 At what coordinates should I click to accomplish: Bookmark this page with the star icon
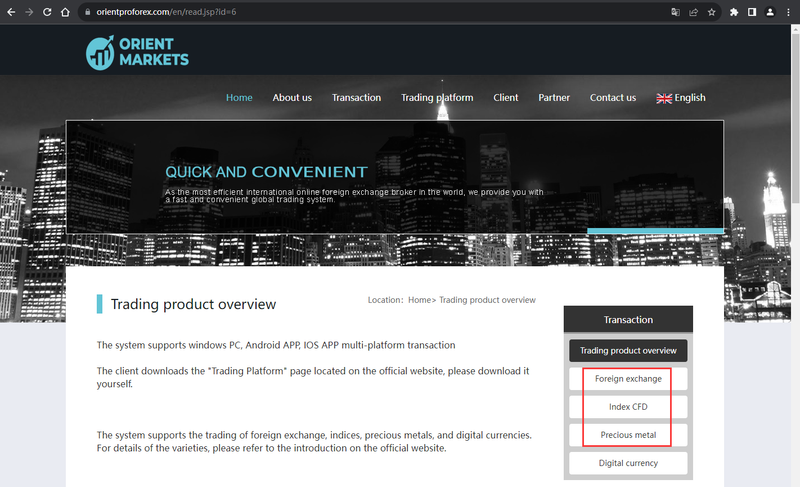(712, 12)
